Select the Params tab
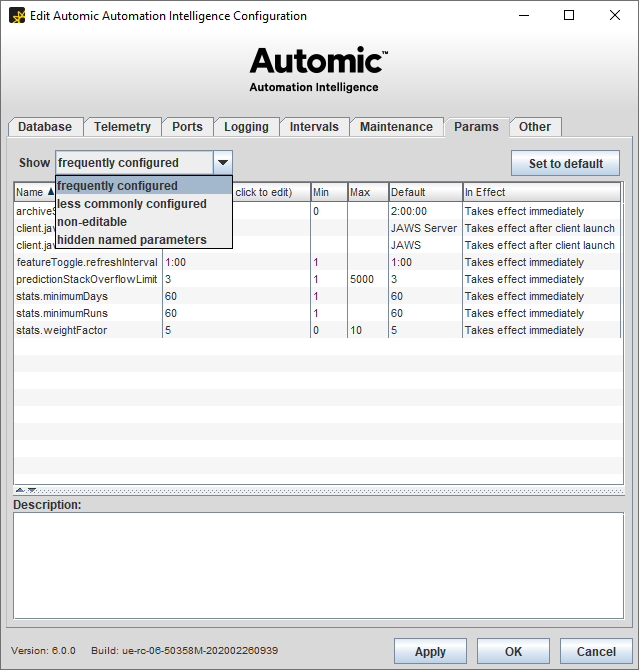Viewport: 639px width, 670px height. coord(476,127)
